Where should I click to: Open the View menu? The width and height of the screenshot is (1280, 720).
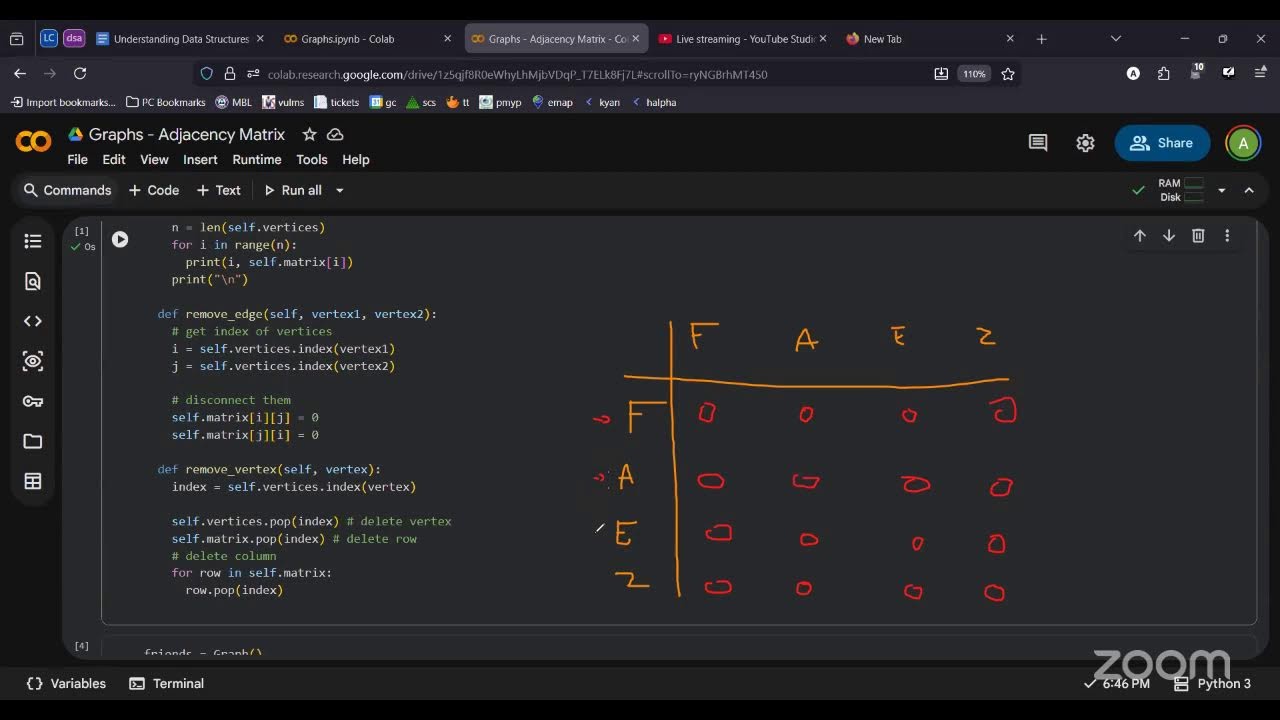[154, 159]
